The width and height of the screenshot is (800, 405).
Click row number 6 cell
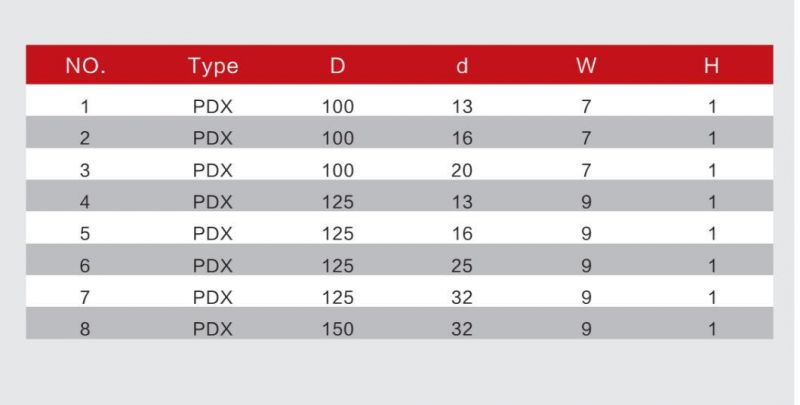pos(85,266)
